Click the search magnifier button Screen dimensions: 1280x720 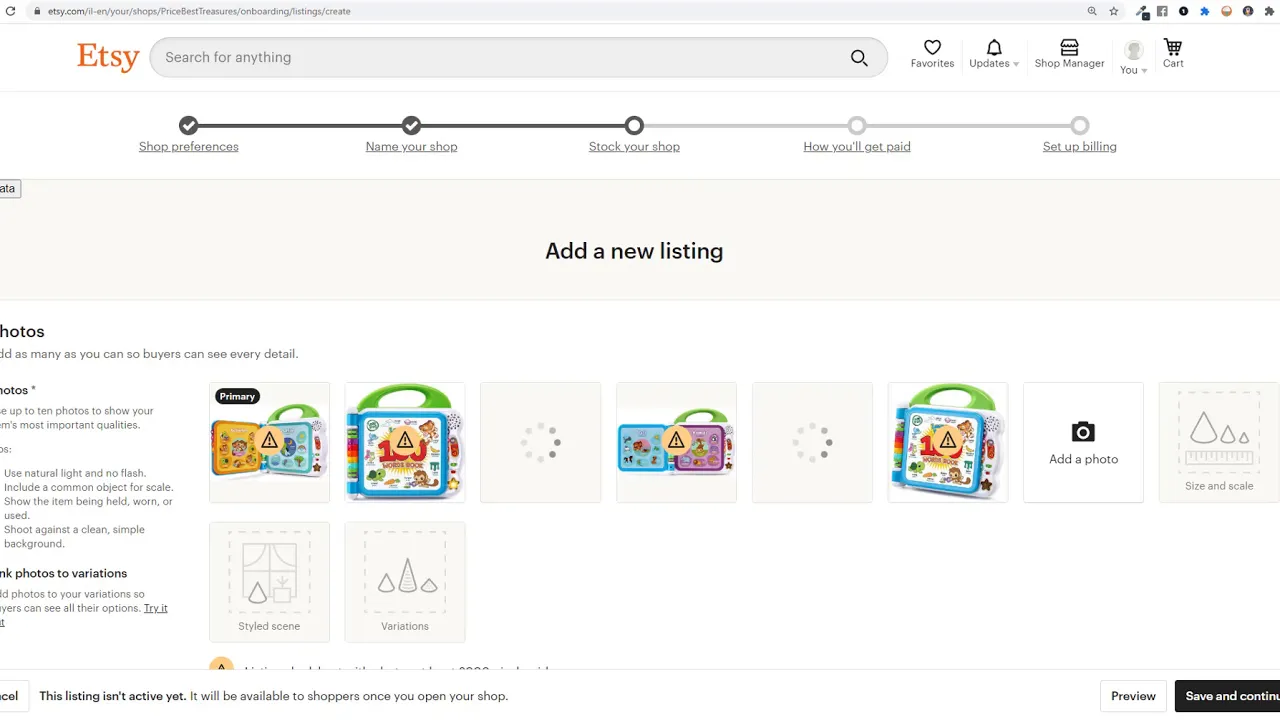pyautogui.click(x=859, y=58)
